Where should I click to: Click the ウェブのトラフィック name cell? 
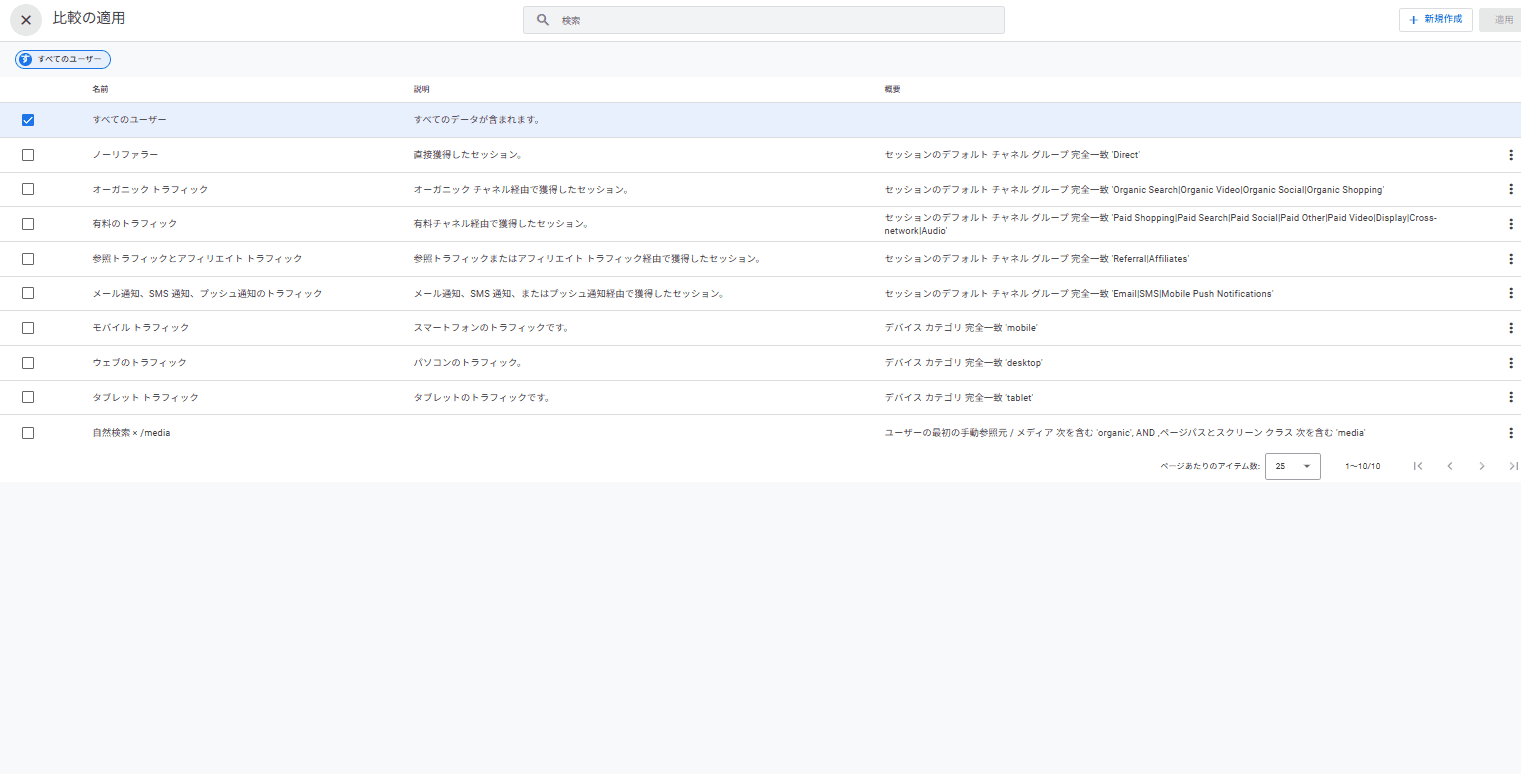139,363
